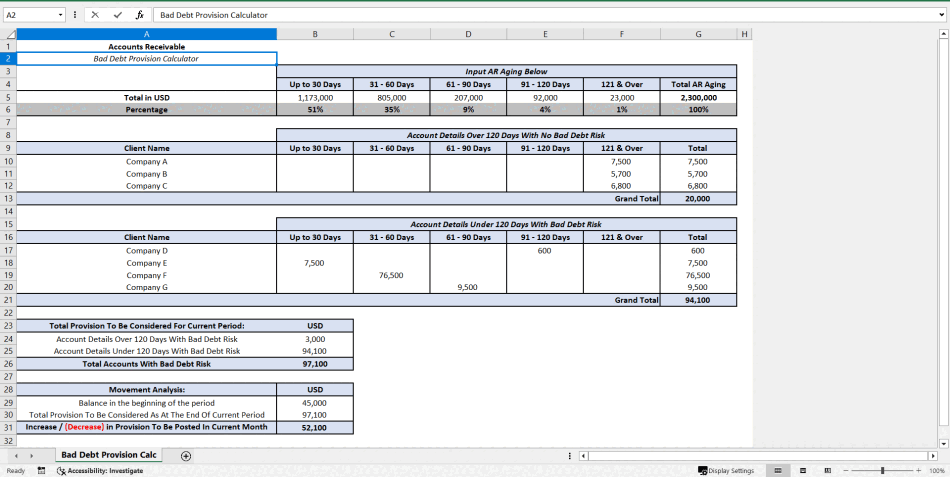This screenshot has height=478, width=950.
Task: Add a new sheet with plus icon
Action: [x=186, y=456]
